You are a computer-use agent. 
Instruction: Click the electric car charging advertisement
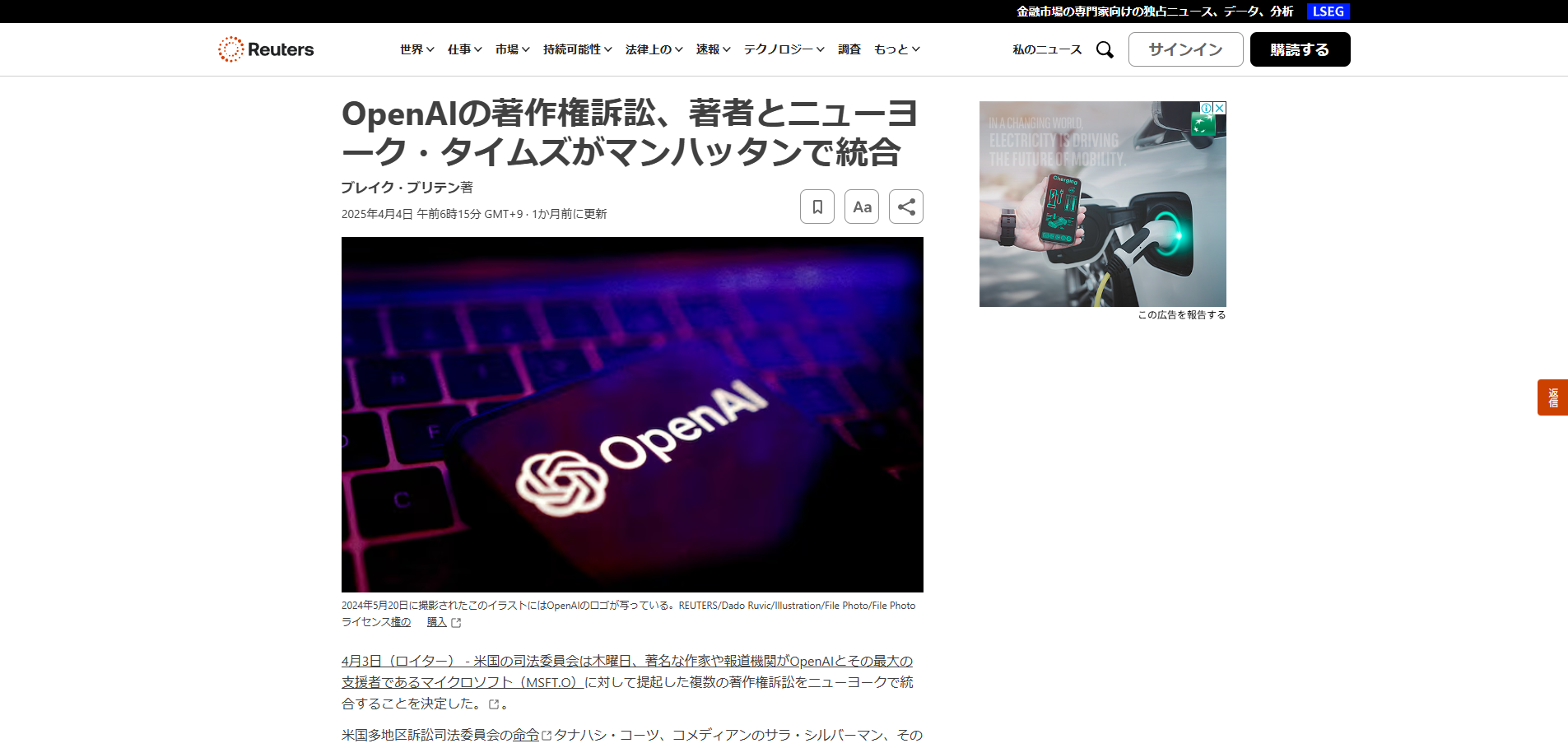[1103, 204]
